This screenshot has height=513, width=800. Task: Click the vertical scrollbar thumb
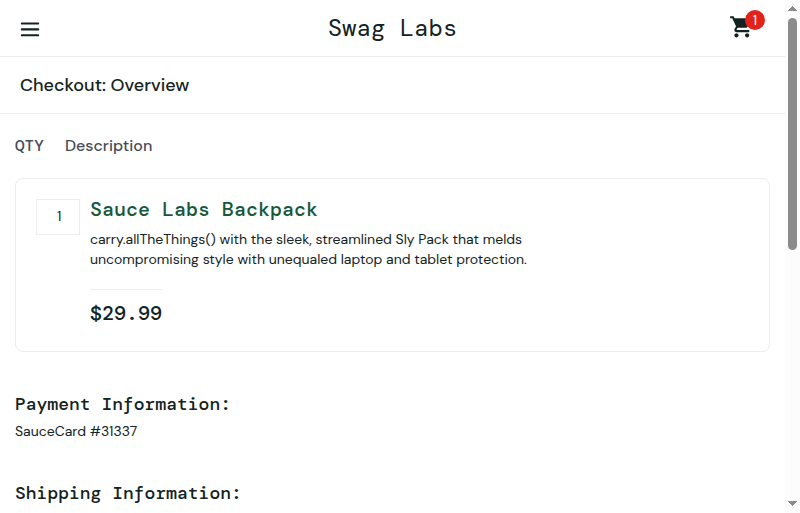(x=792, y=134)
